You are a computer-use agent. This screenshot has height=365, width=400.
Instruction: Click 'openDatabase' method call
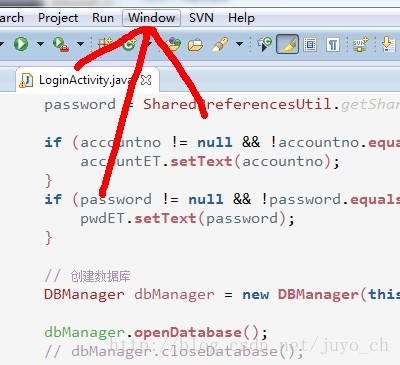188,332
